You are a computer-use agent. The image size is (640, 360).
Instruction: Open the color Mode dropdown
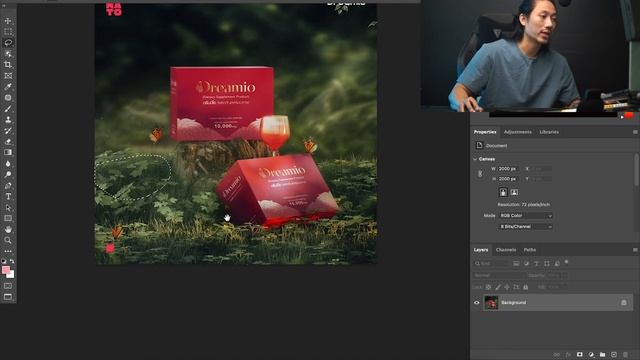[x=526, y=216]
